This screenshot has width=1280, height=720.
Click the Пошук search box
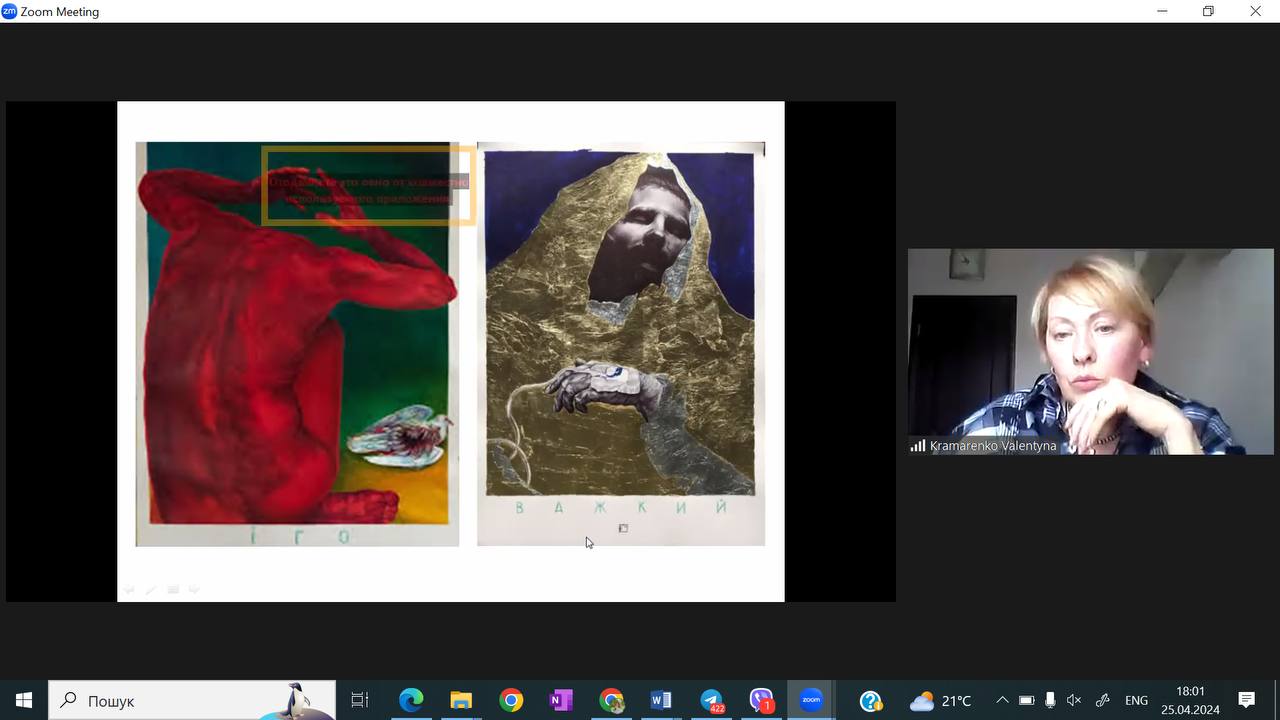[x=192, y=700]
